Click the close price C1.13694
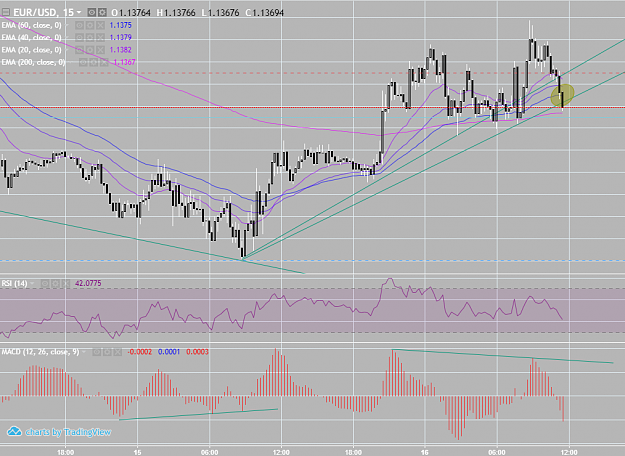The height and width of the screenshot is (456, 625). 265,13
